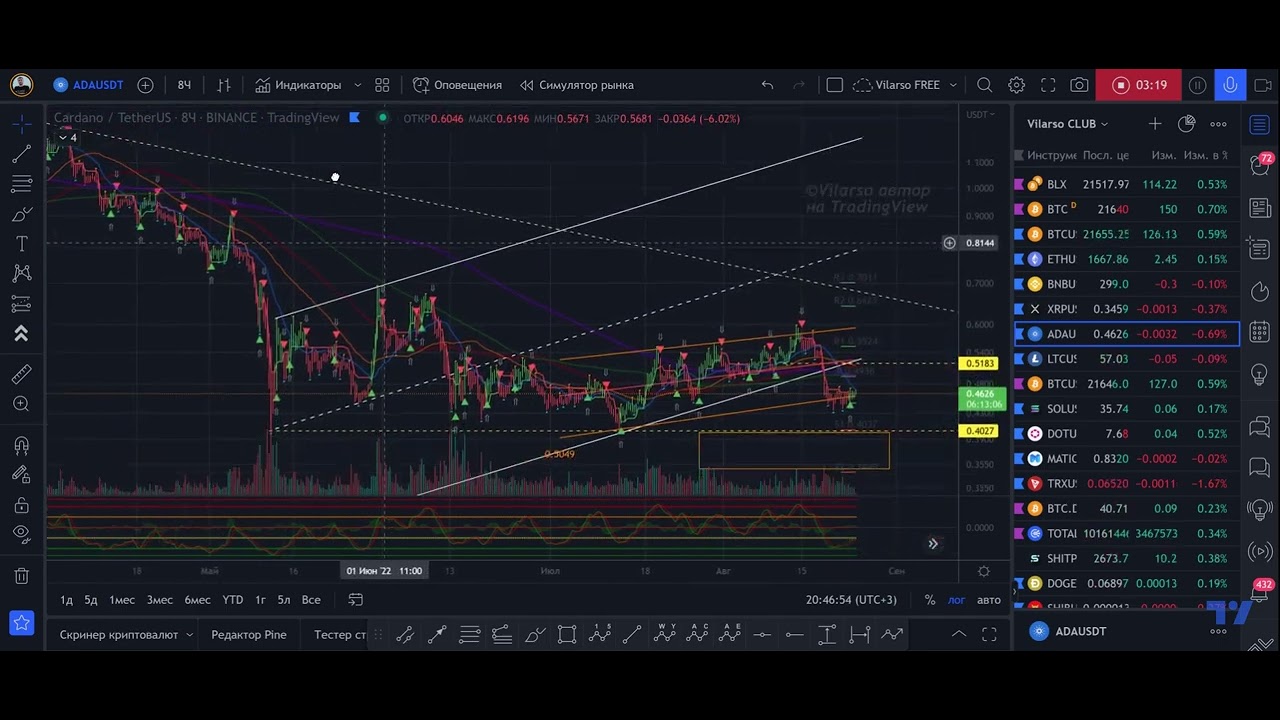Screen dimensions: 1280x720
Task: Delete all drawings with the trash icon
Action: [21, 576]
